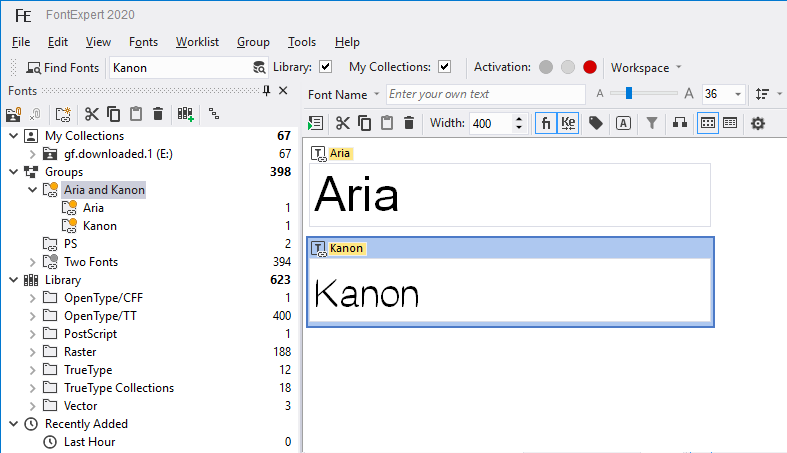787x453 pixels.
Task: Click the tag icon in preview toolbar
Action: [x=596, y=123]
